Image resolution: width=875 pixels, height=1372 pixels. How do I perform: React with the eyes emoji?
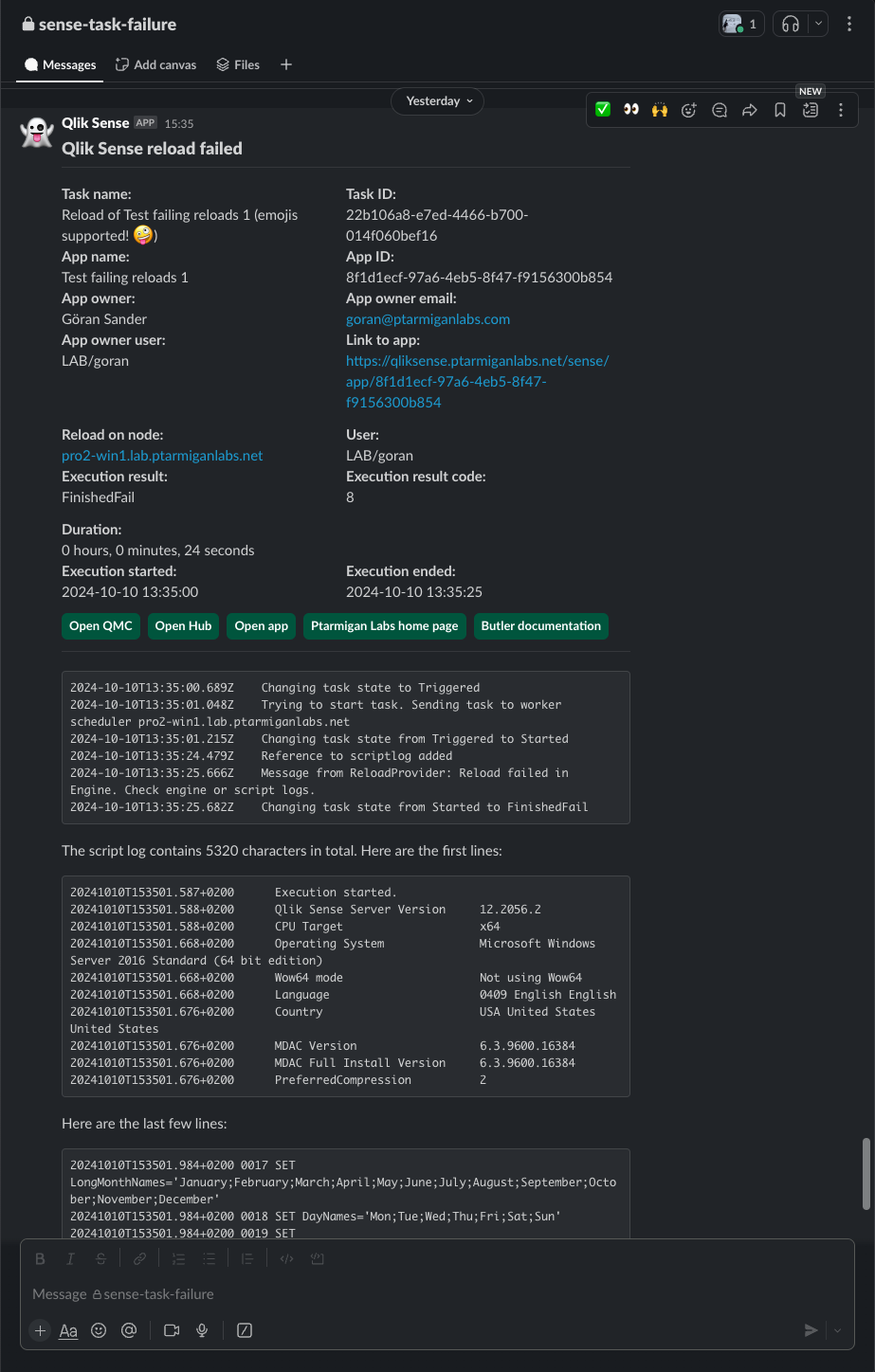pos(631,110)
